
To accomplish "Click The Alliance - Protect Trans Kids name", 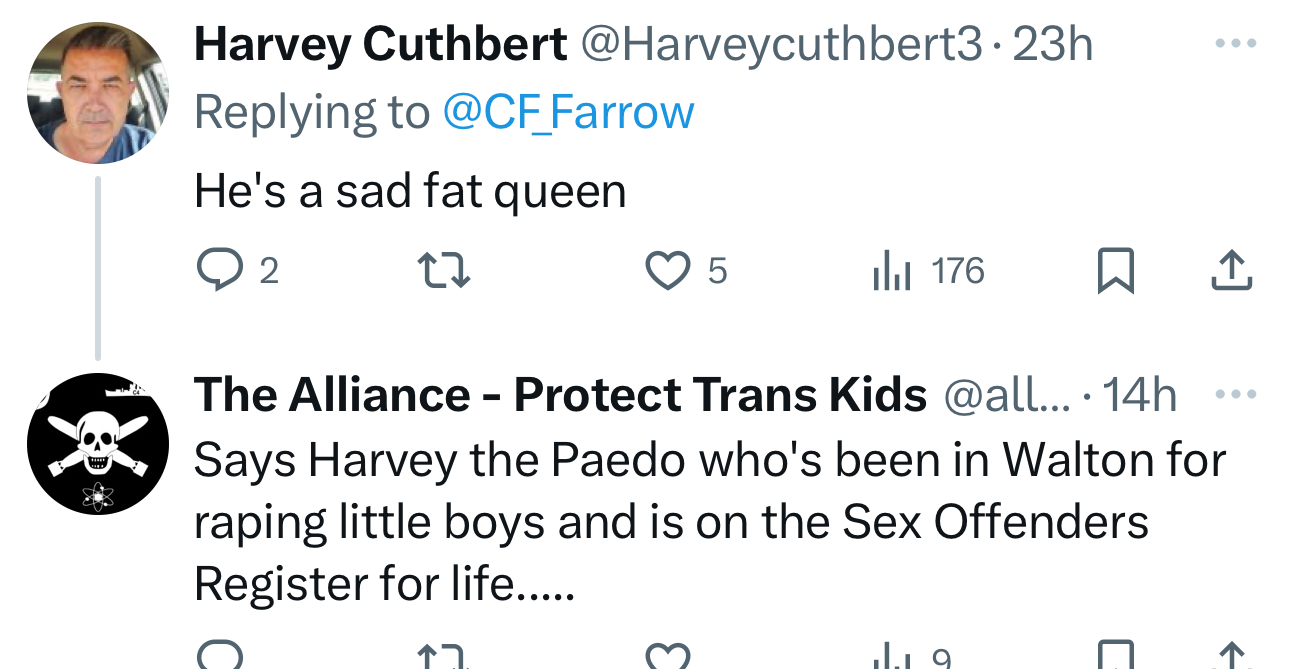I will pos(560,395).
